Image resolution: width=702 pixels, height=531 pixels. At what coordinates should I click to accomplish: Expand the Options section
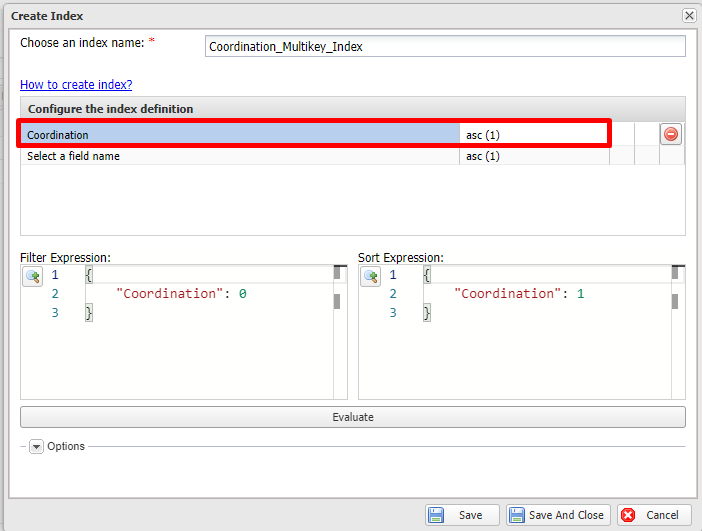click(x=37, y=447)
